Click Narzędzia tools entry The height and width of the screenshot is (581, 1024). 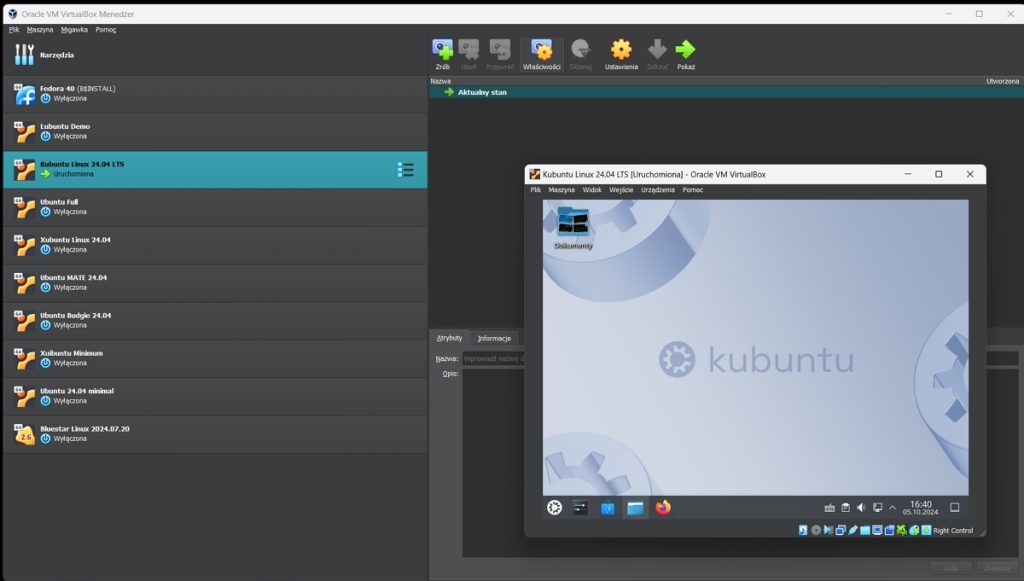(x=56, y=55)
